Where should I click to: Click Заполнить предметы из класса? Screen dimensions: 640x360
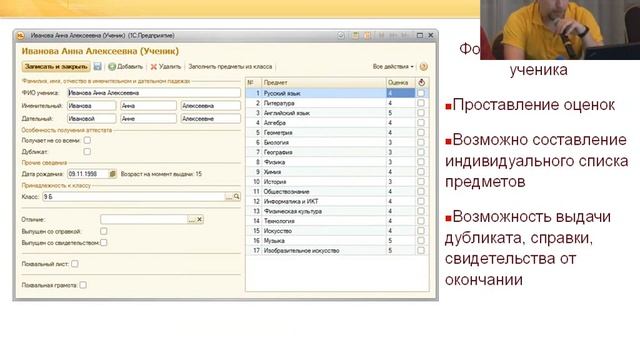click(230, 67)
